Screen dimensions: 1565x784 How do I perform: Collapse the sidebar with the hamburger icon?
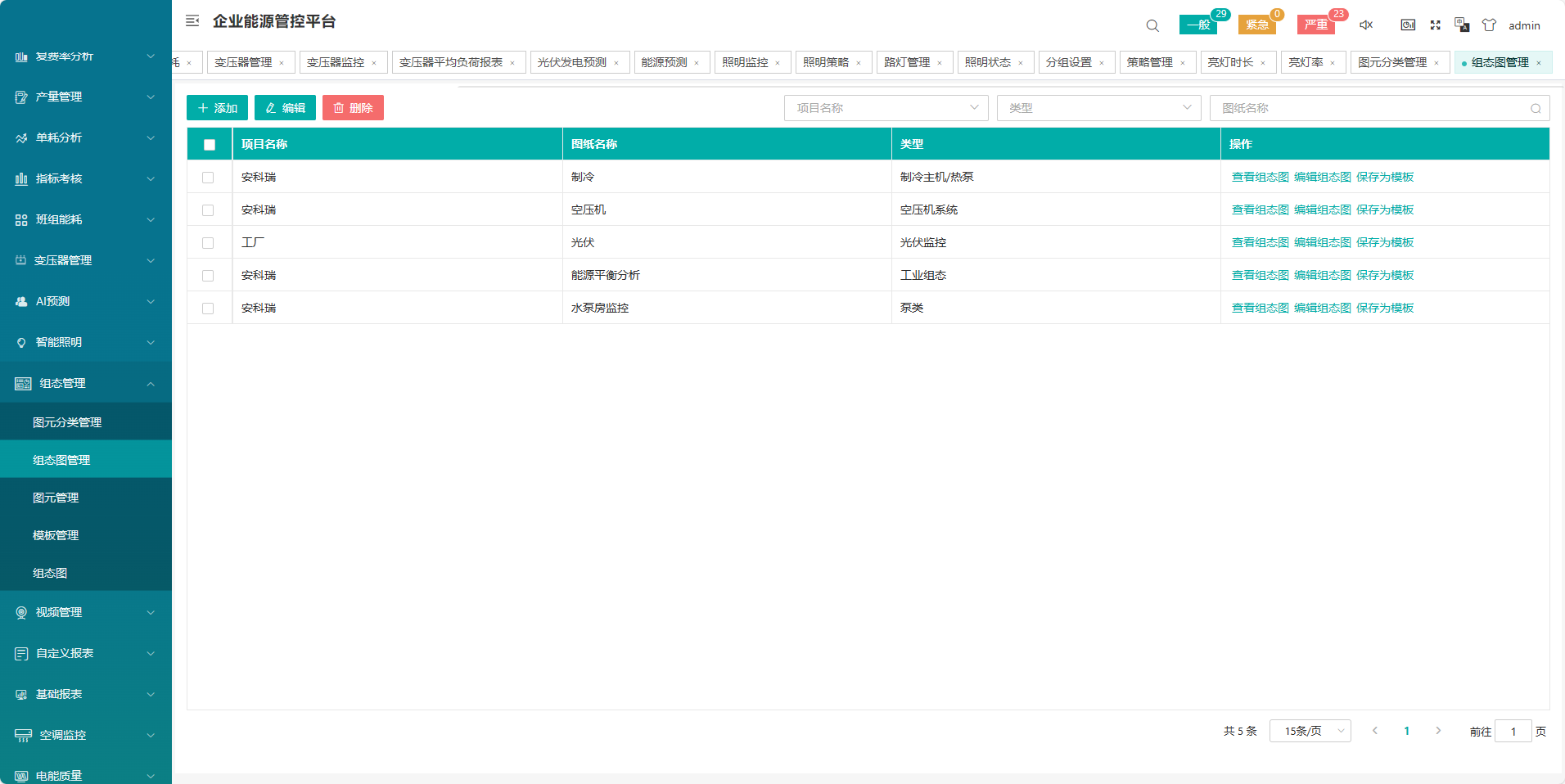tap(192, 21)
